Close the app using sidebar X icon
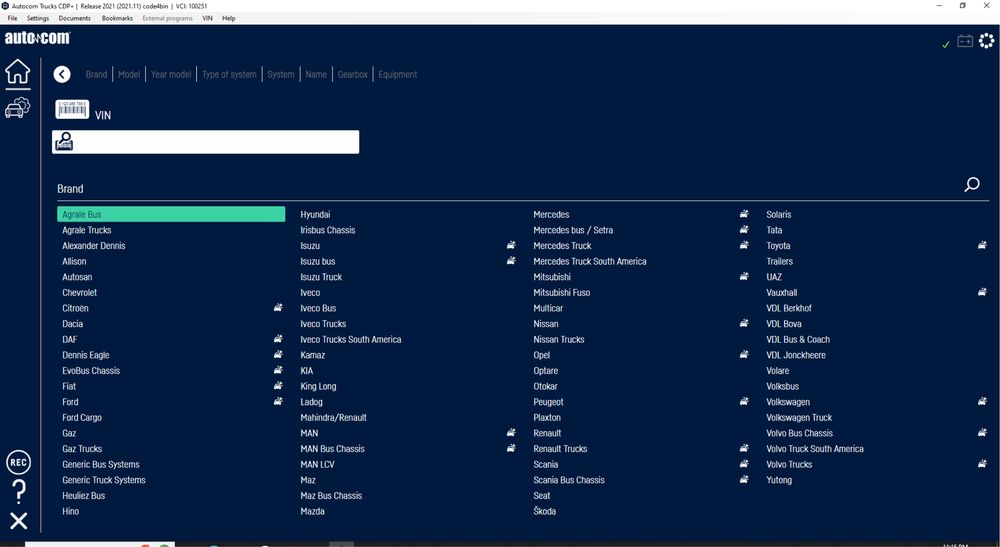Image resolution: width=1000 pixels, height=547 pixels. 18,521
